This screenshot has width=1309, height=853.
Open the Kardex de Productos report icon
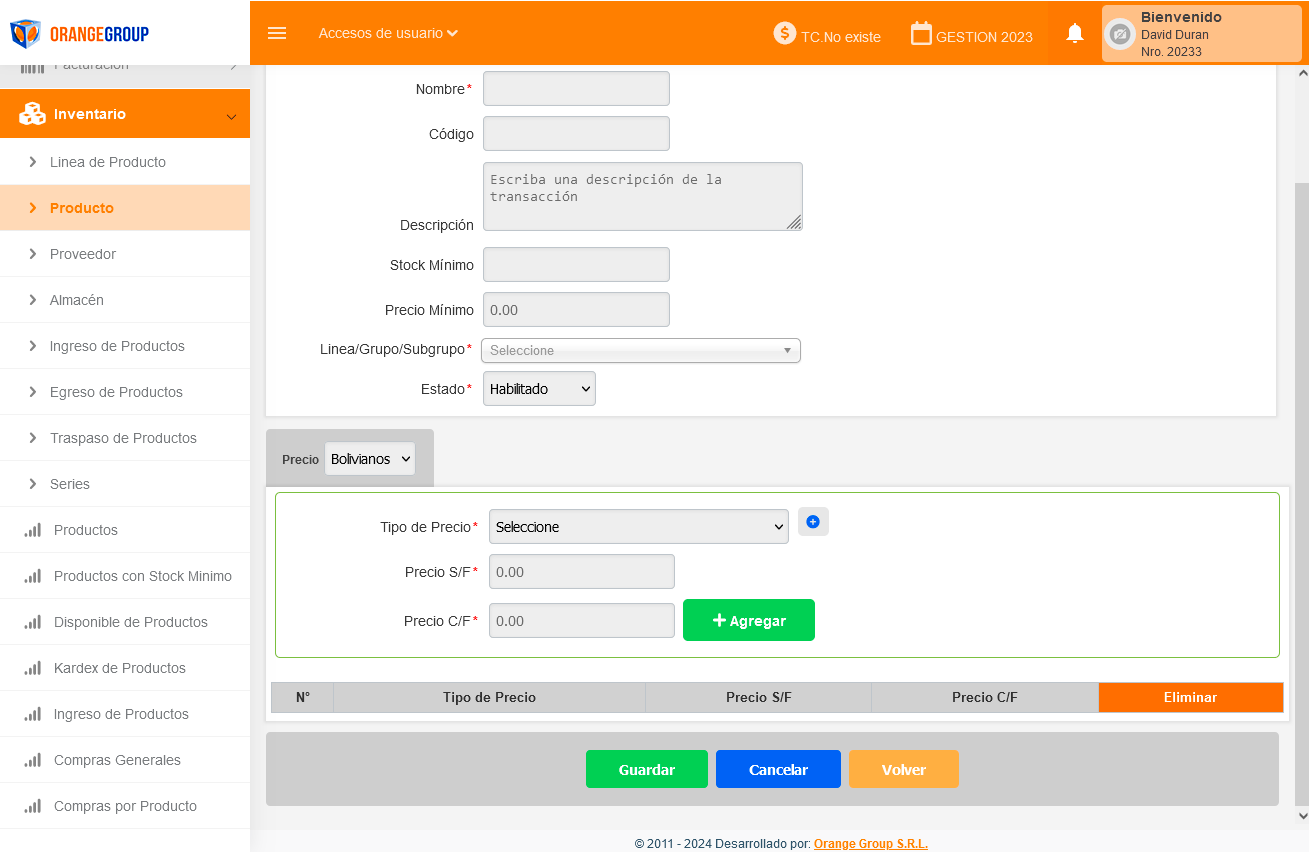point(33,668)
